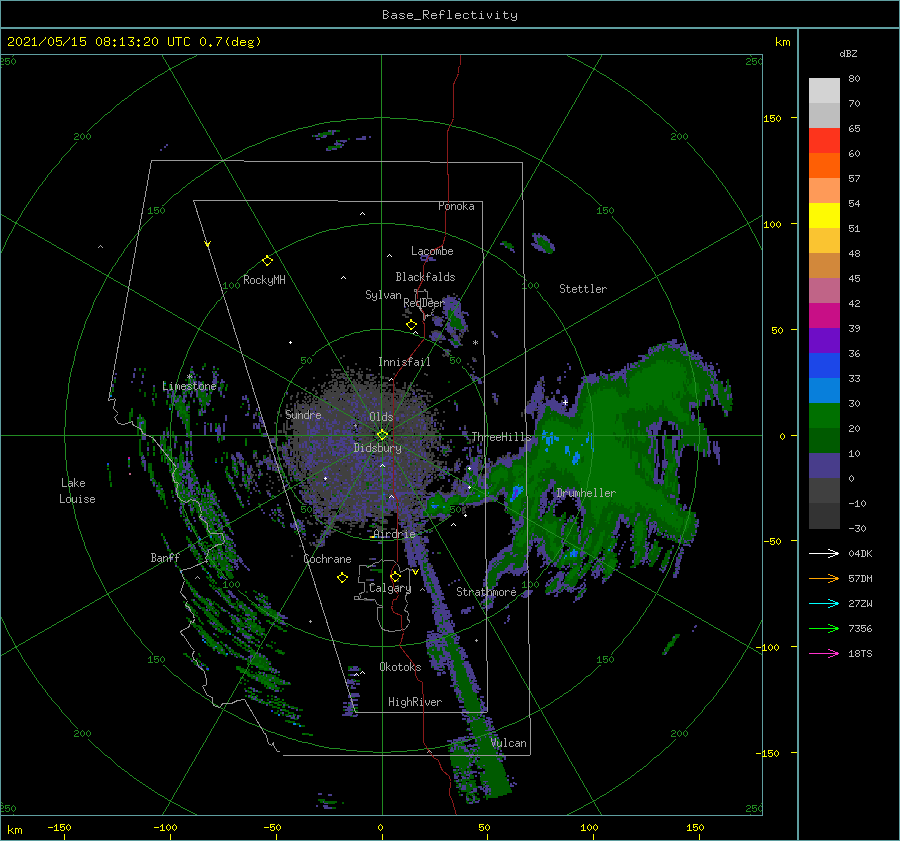This screenshot has width=900, height=841.
Task: Click the Ponoka label
Action: coord(456,206)
